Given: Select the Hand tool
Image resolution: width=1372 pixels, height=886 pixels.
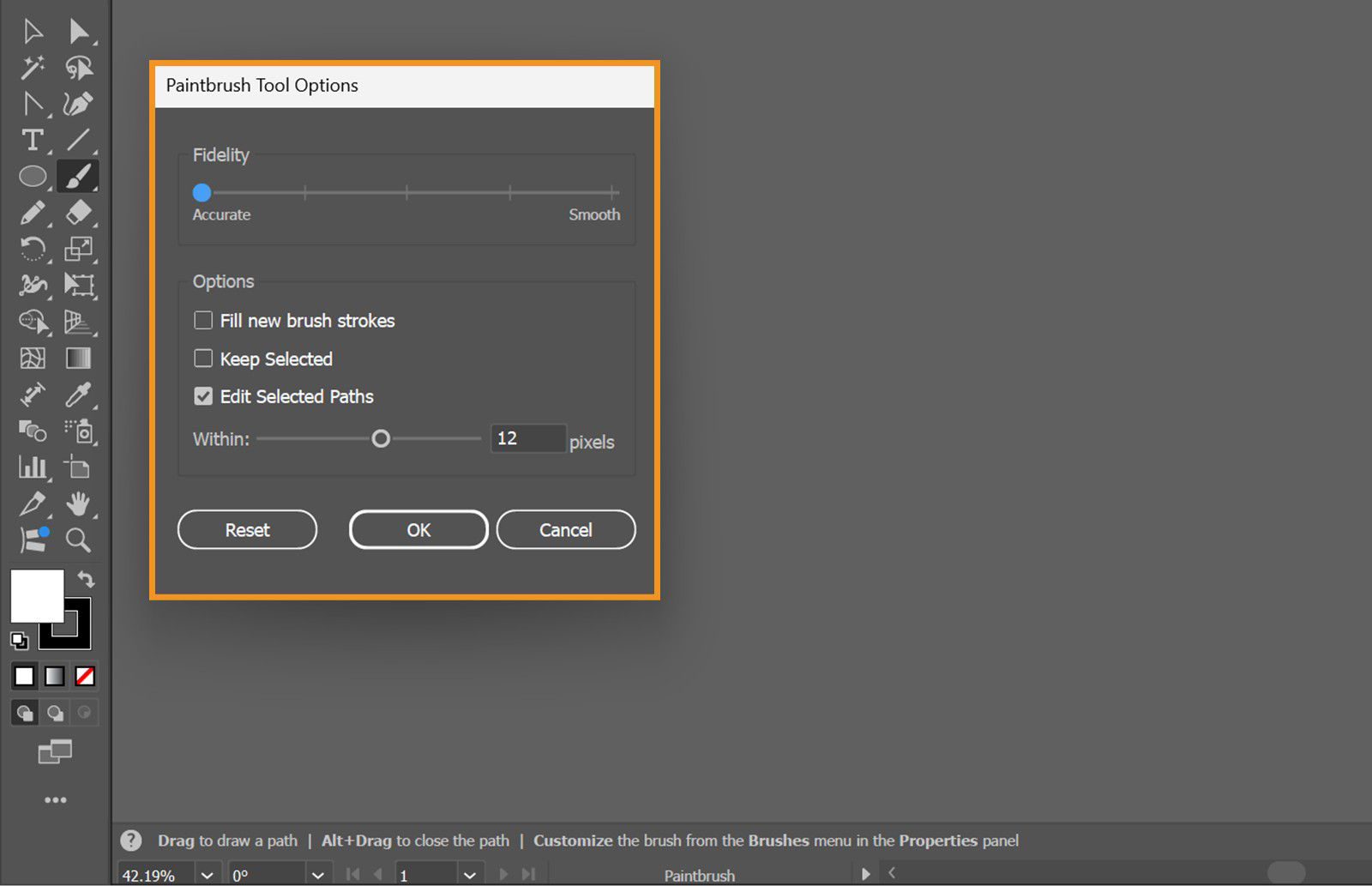Looking at the screenshot, I should 81,504.
